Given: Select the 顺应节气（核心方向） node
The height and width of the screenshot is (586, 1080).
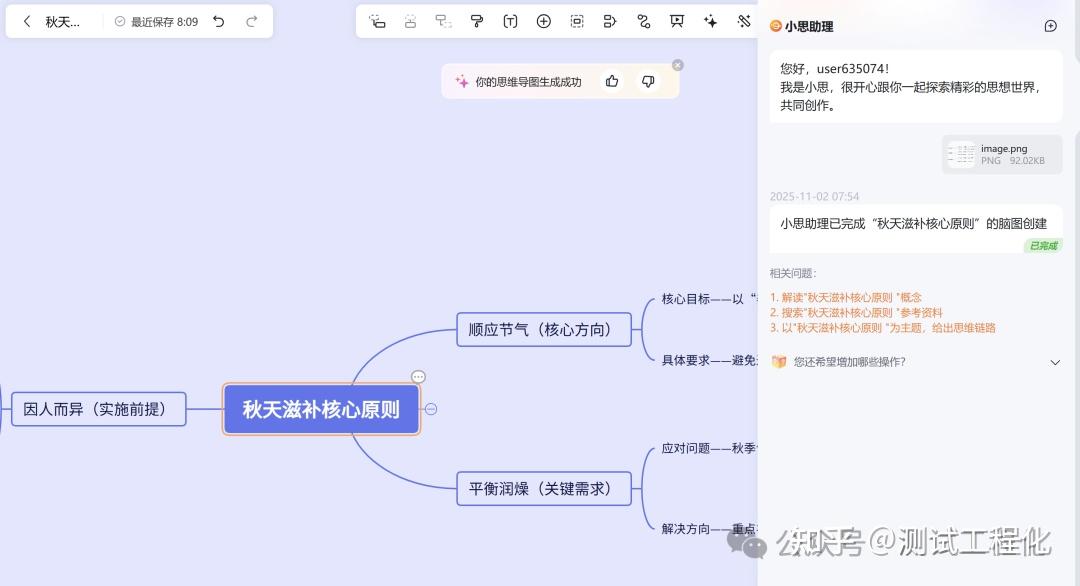Looking at the screenshot, I should click(544, 329).
